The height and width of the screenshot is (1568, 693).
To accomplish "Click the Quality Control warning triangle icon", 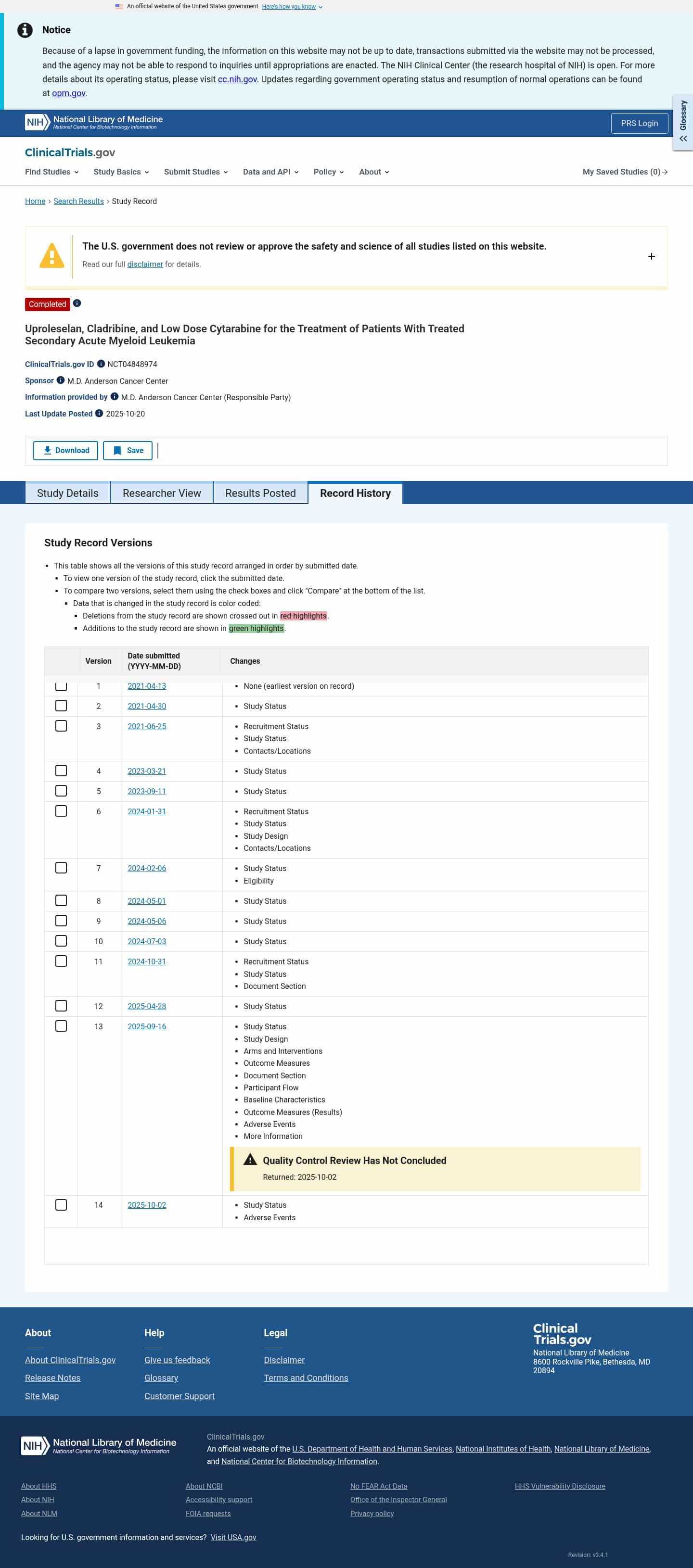I will pyautogui.click(x=250, y=1160).
